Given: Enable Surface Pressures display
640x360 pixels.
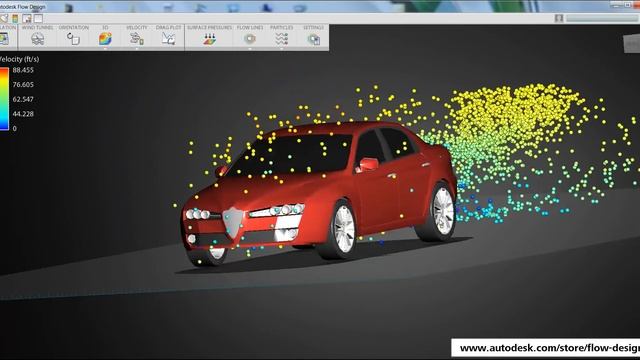Looking at the screenshot, I should (x=209, y=39).
